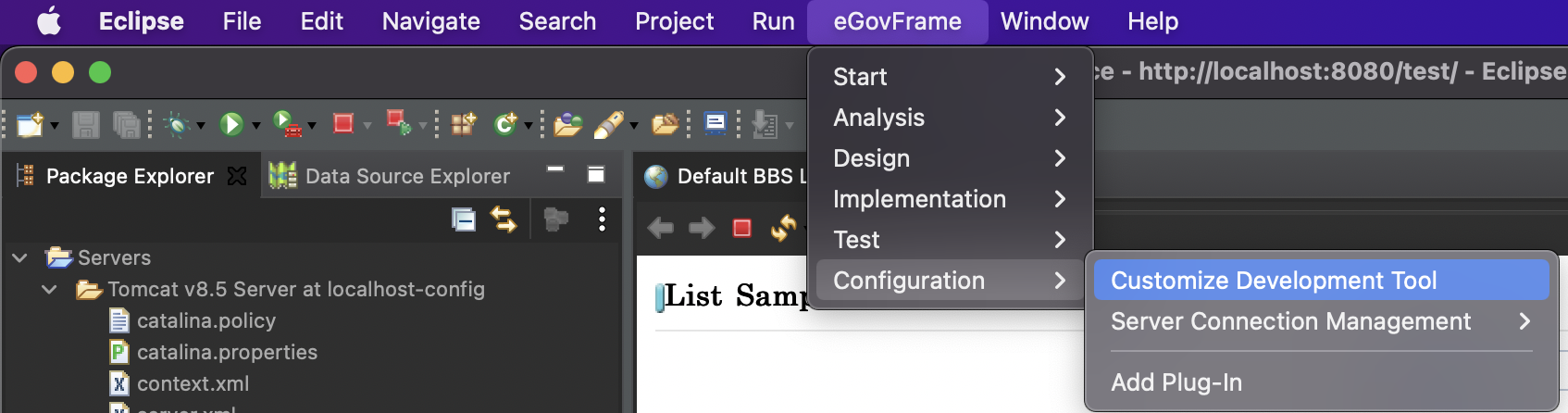This screenshot has height=413, width=1568.
Task: Maximize the Package Explorer view
Action: coord(596,174)
